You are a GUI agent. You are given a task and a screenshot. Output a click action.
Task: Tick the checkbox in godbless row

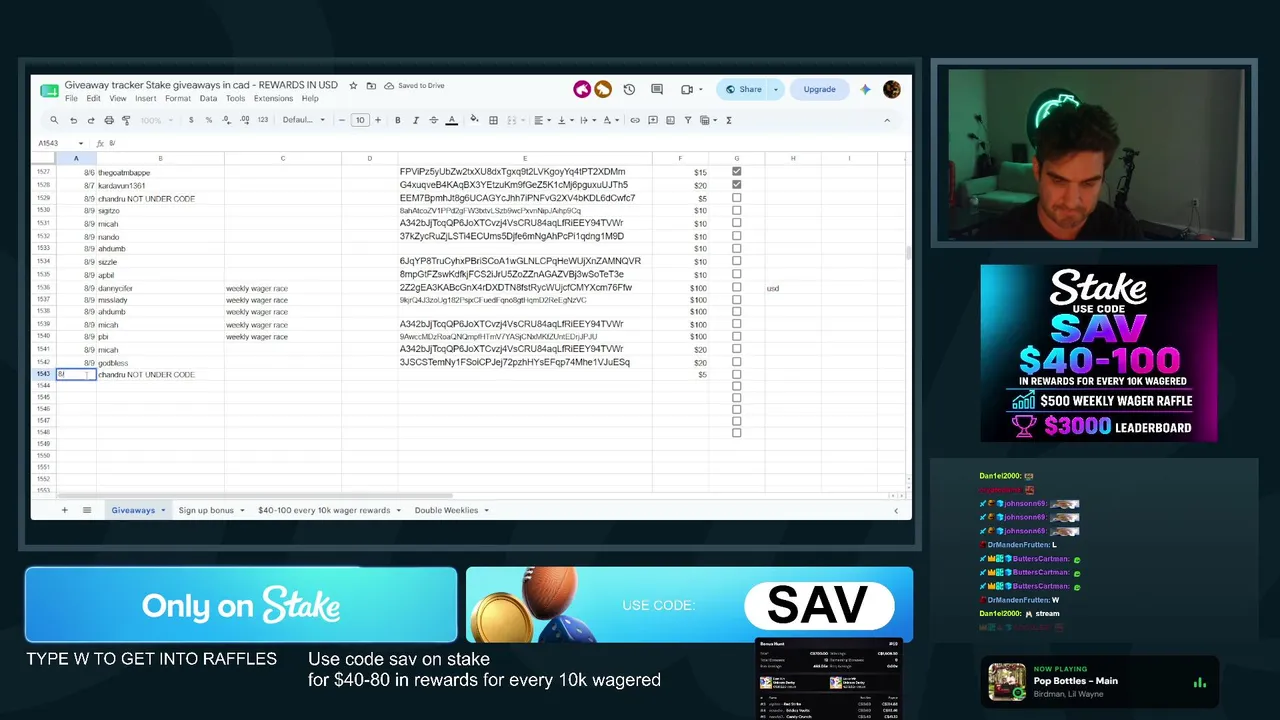click(737, 362)
